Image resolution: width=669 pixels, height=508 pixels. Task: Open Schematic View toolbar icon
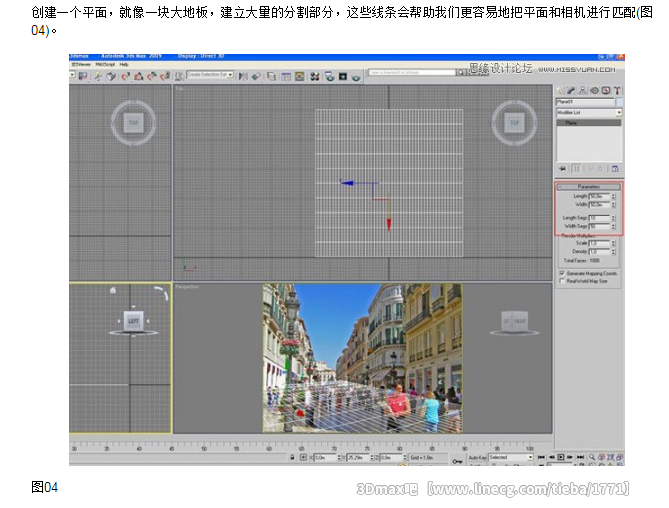click(x=300, y=76)
